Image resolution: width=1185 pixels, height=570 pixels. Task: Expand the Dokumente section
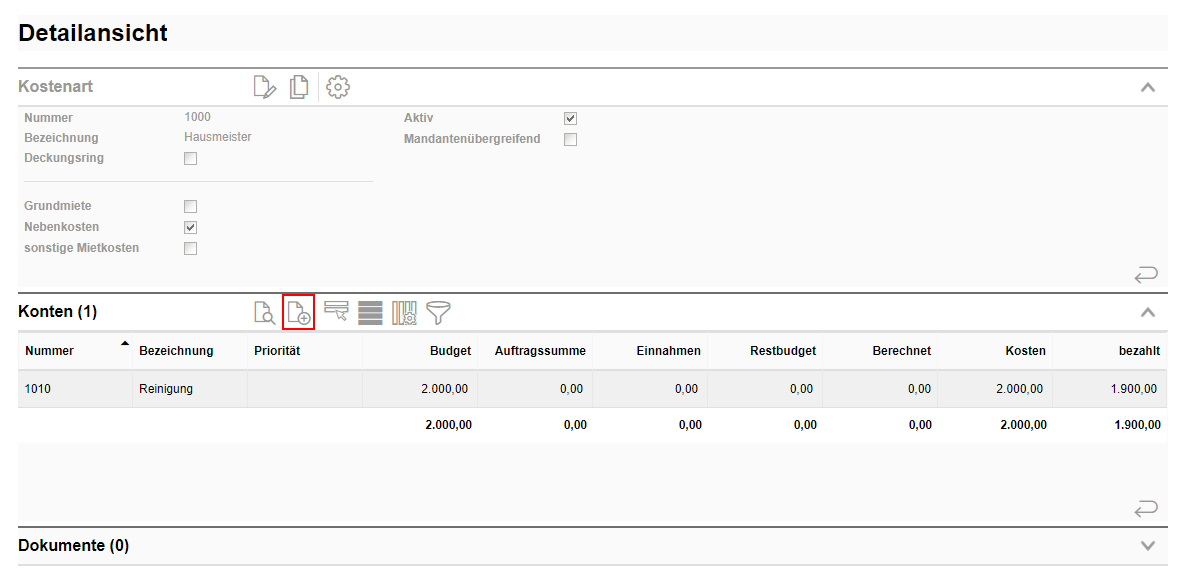[1148, 546]
